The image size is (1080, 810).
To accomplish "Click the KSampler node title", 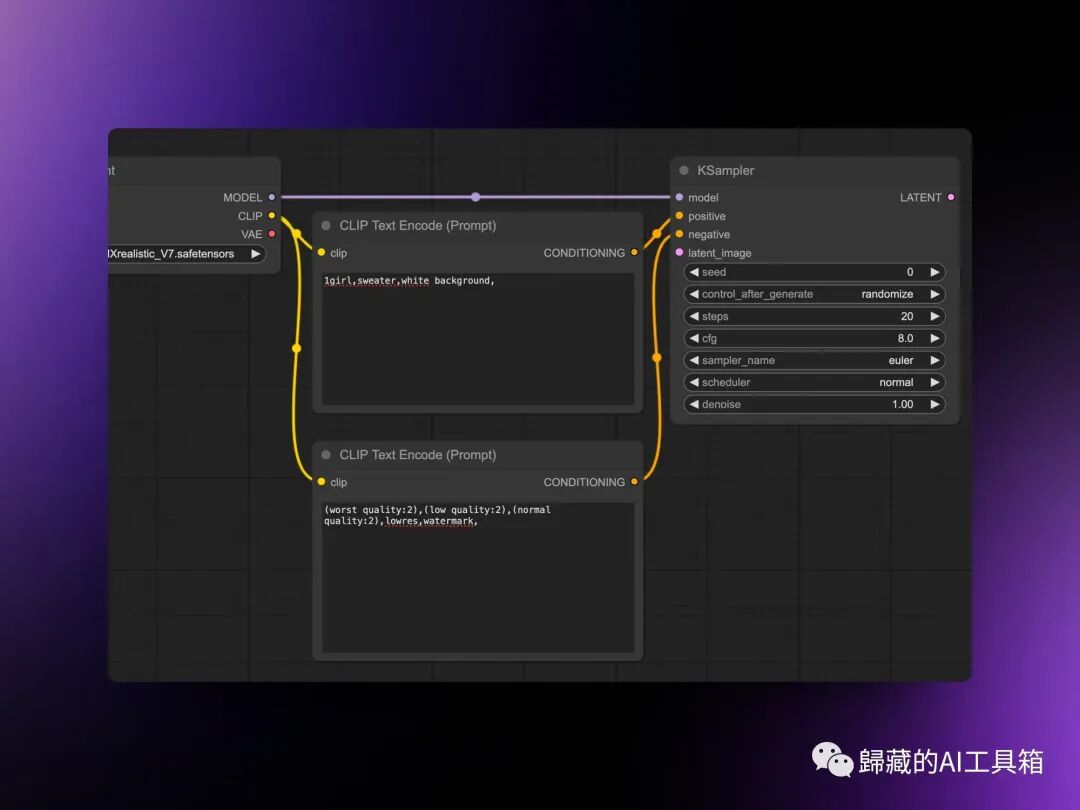I will 725,170.
